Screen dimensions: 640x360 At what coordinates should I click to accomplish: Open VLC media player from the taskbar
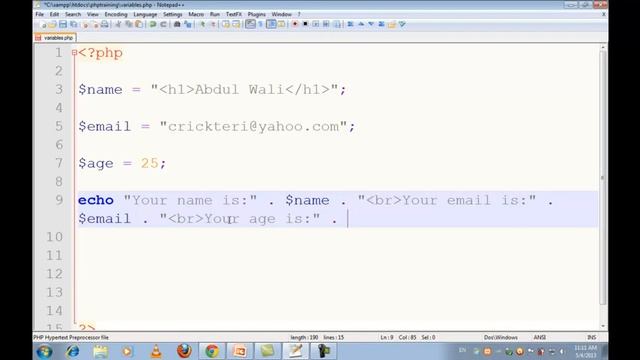click(x=156, y=351)
